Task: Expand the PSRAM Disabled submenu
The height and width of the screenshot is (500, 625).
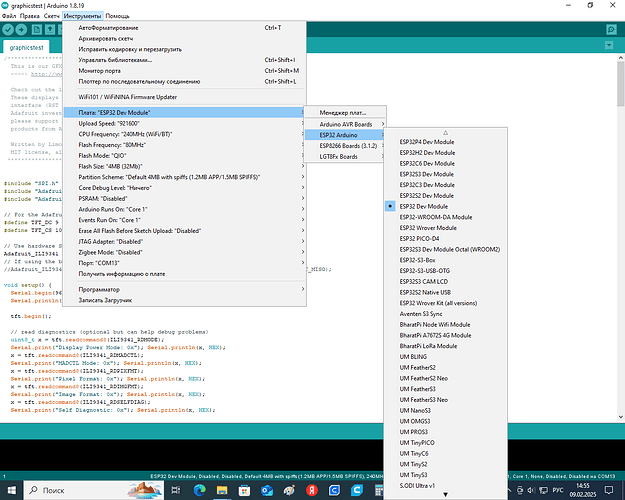Action: [x=185, y=199]
